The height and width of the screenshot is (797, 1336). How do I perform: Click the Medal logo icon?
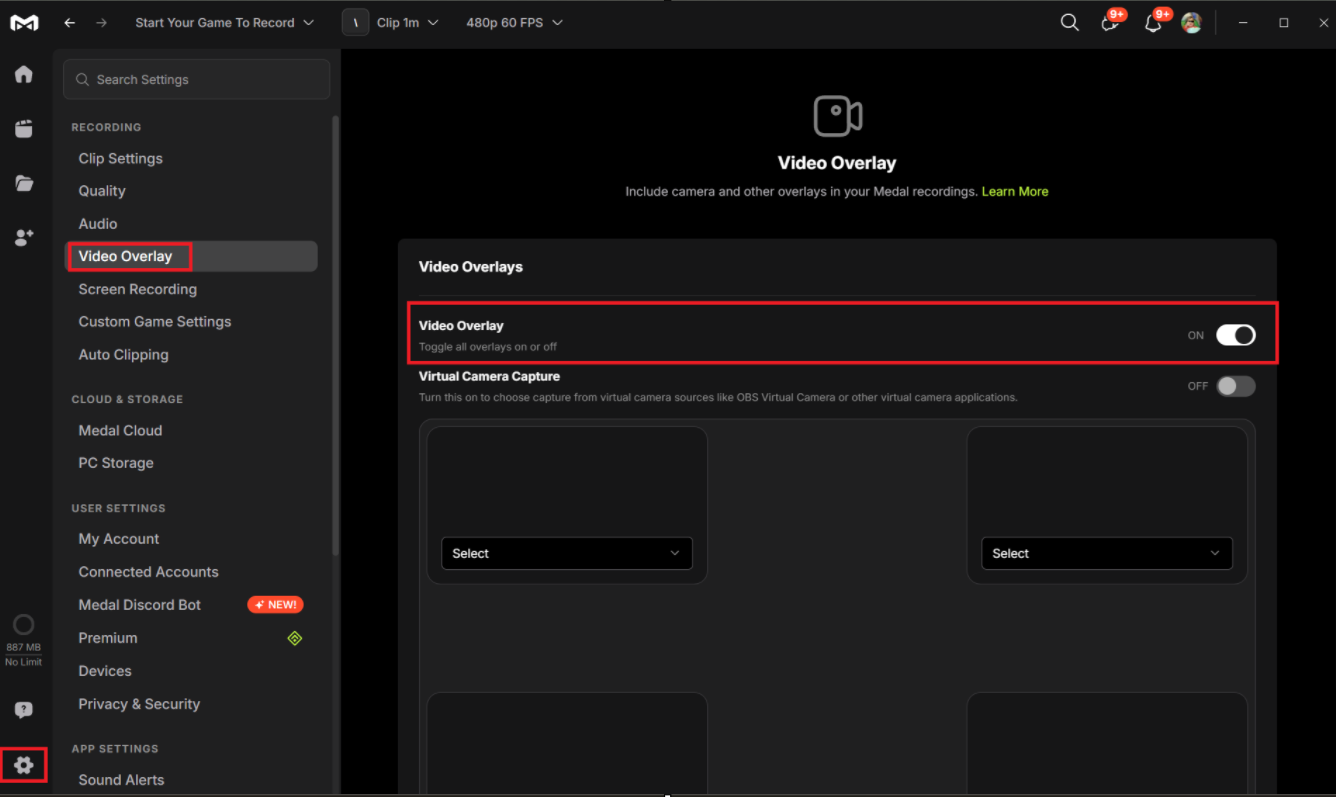(24, 23)
